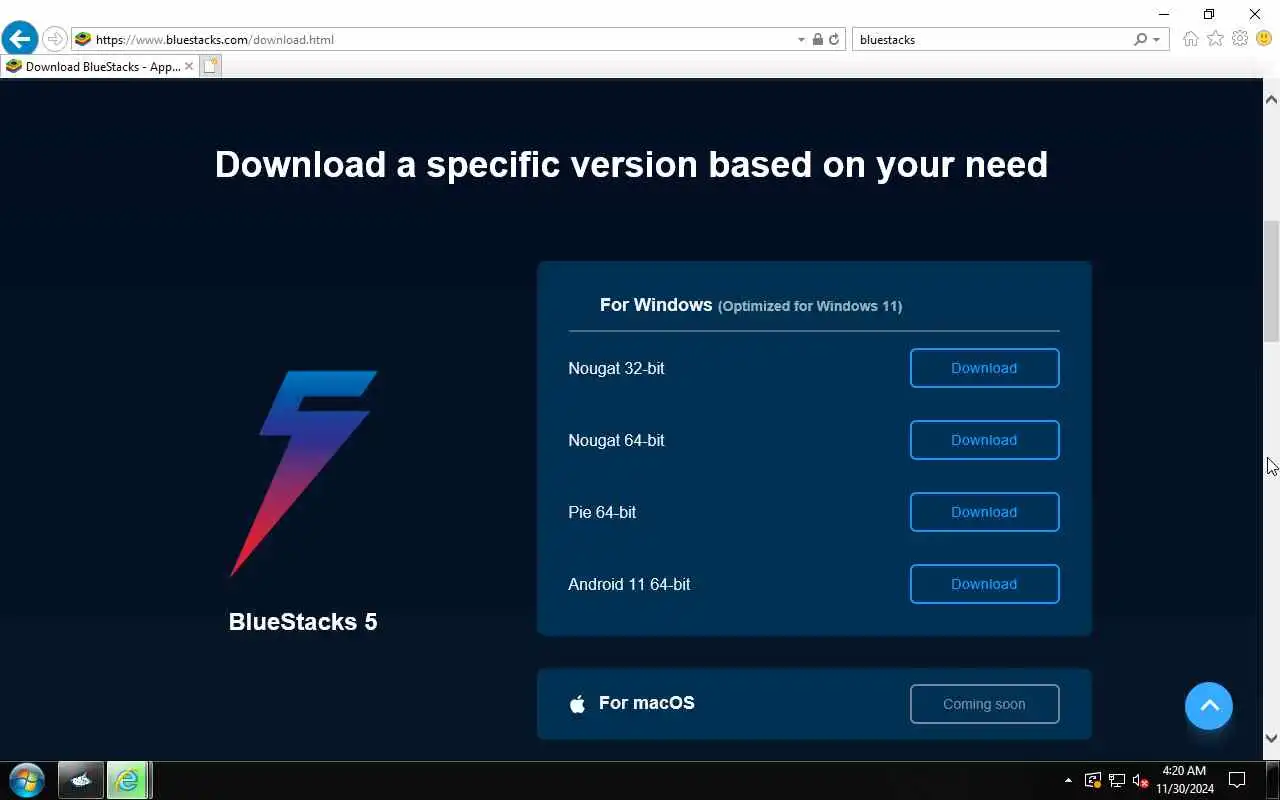Viewport: 1280px width, 800px height.
Task: Click the page scrollbar up arrow
Action: point(1271,99)
